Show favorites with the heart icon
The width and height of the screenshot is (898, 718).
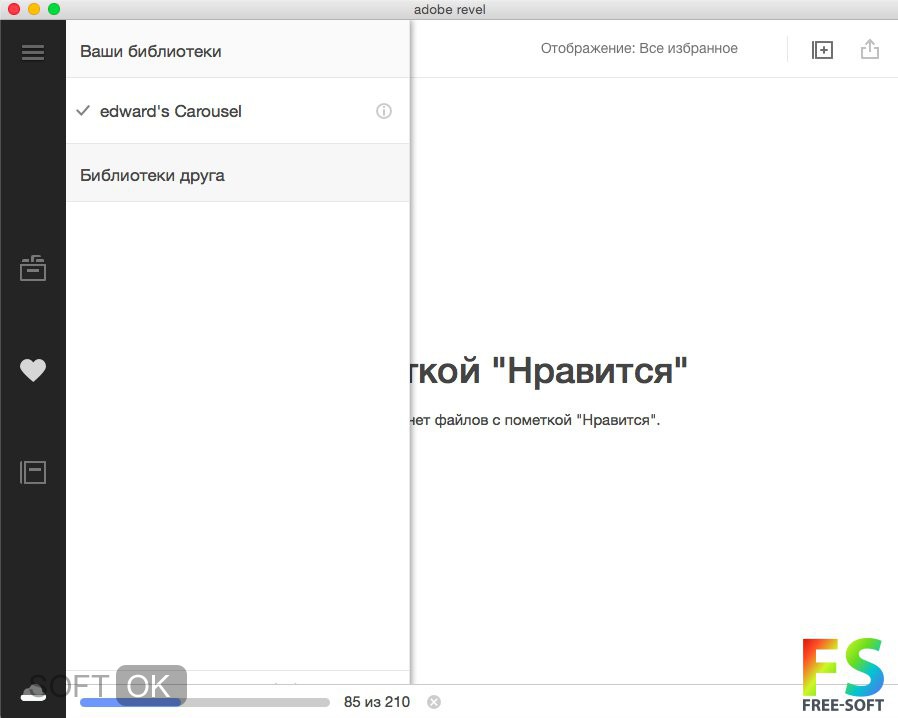33,370
